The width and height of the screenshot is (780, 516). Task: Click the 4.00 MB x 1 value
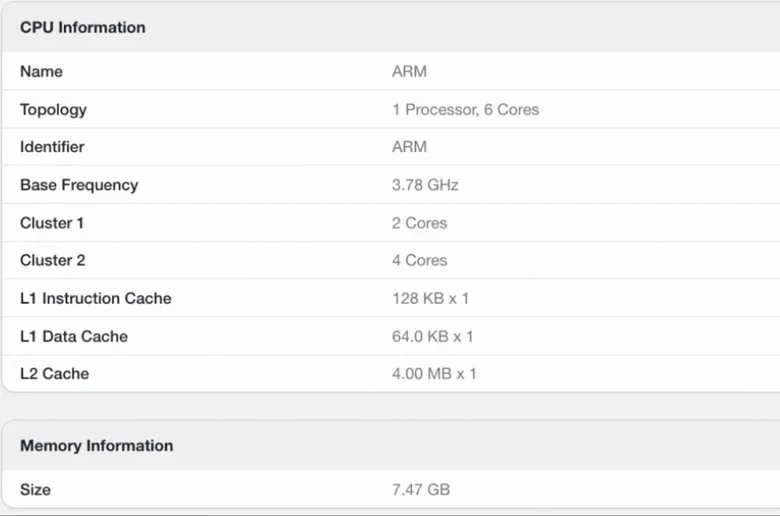tap(434, 374)
